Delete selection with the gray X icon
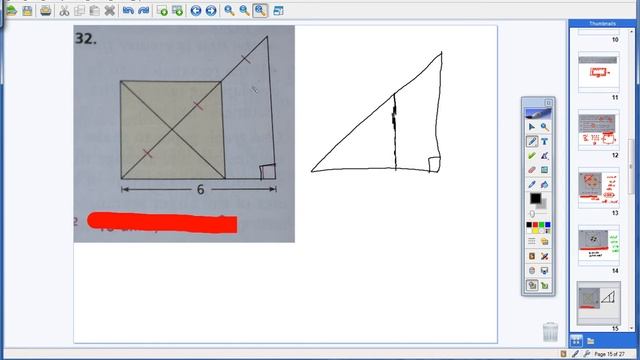 point(109,11)
